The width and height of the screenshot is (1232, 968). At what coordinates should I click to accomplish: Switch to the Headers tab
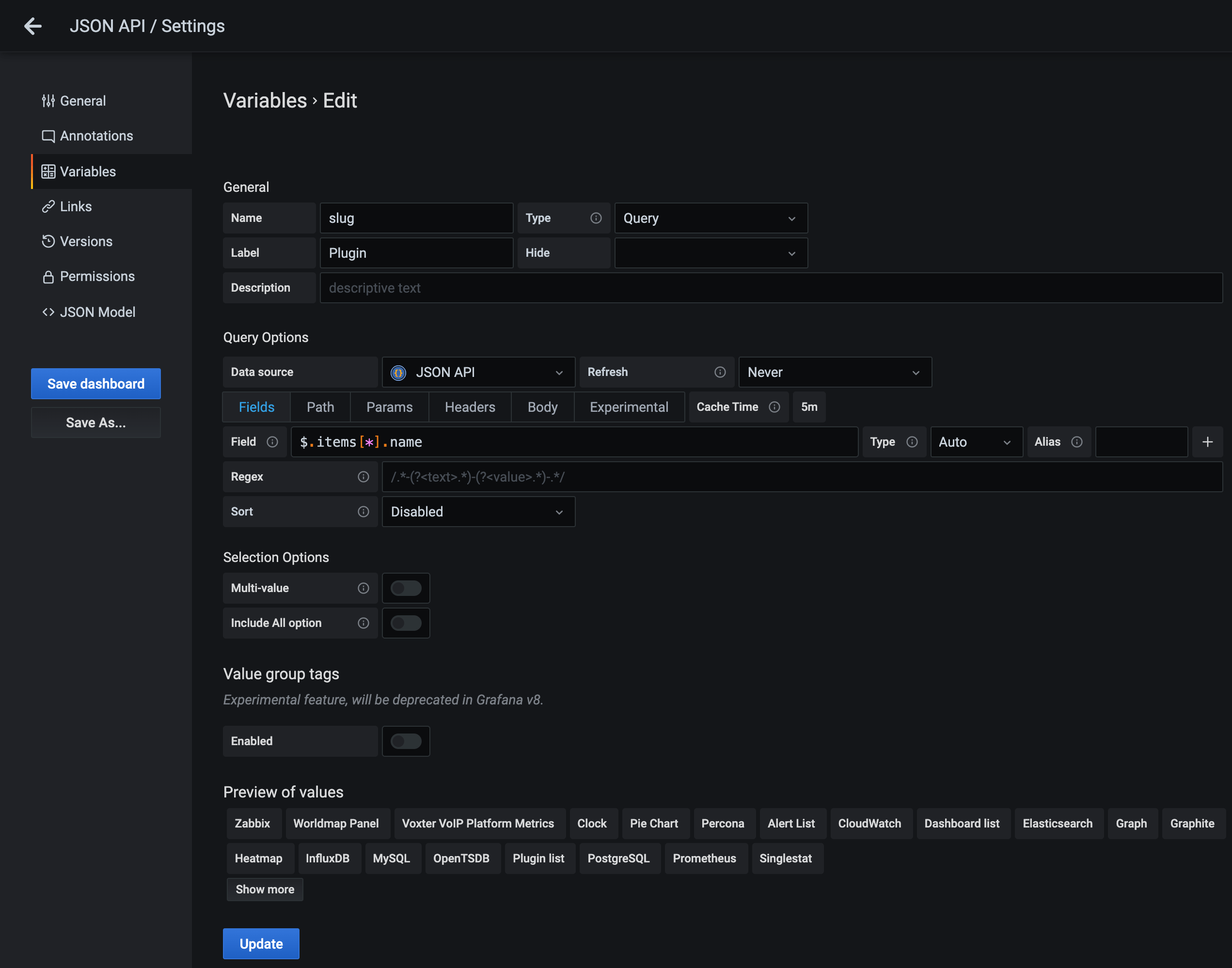tap(470, 407)
